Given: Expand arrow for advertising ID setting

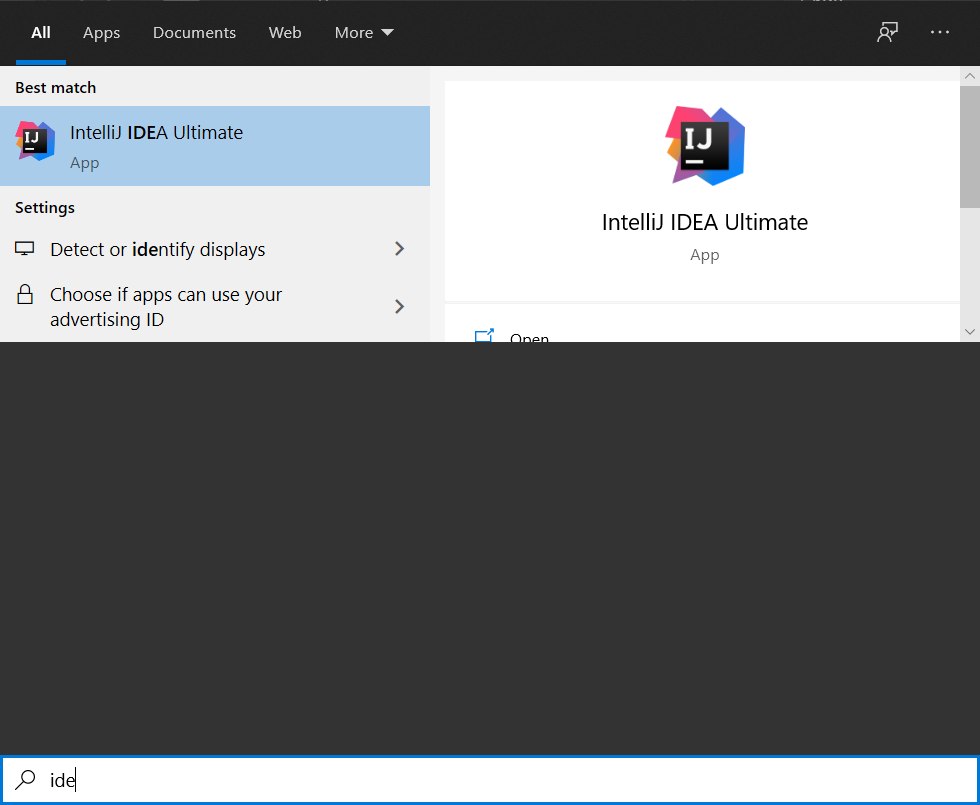Looking at the screenshot, I should (399, 306).
